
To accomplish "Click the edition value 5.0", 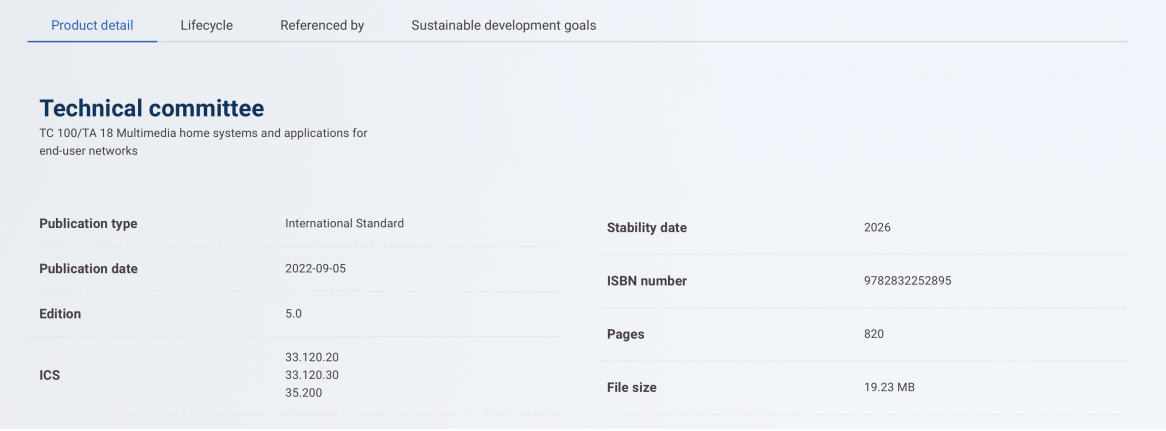I will pos(293,314).
